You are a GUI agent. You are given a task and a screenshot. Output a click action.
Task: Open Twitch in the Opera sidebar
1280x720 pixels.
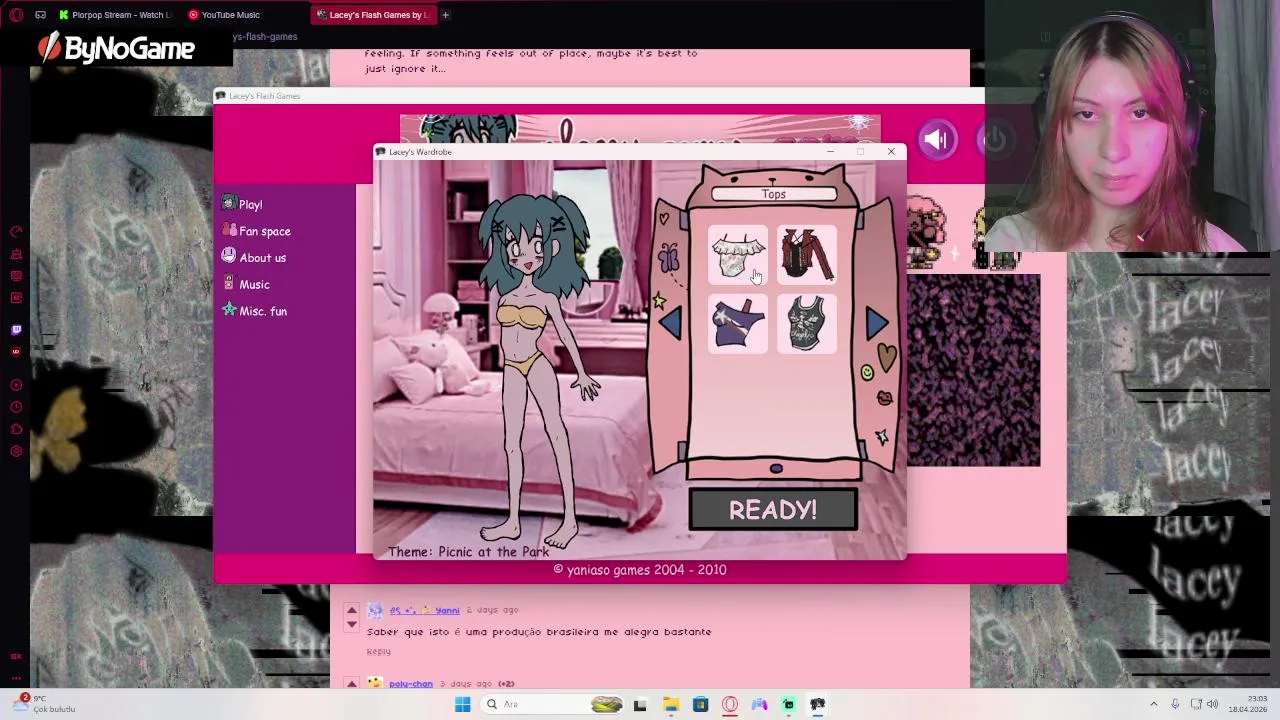(16, 330)
